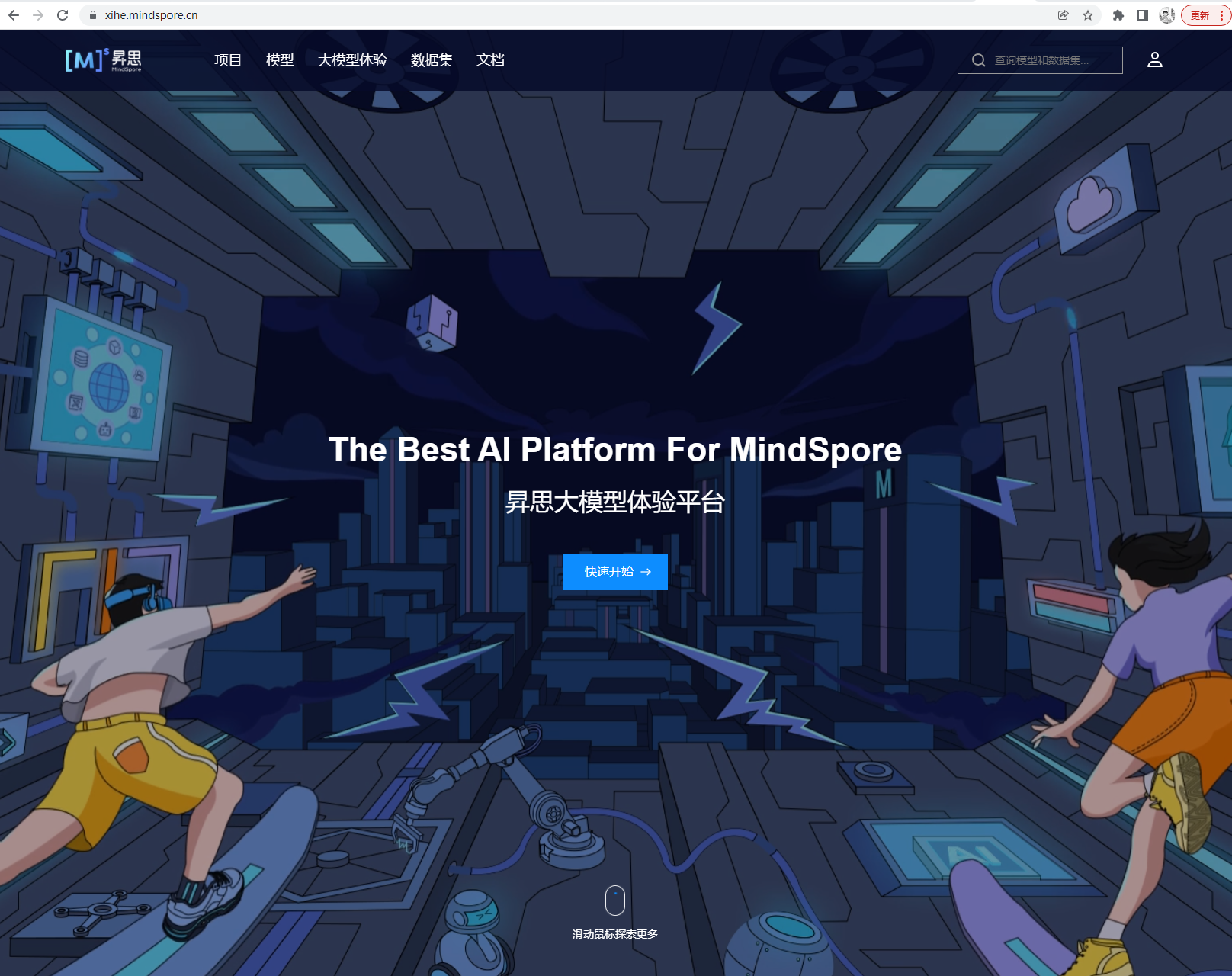Focus the 查询模型和数据集 search field

click(x=1040, y=60)
